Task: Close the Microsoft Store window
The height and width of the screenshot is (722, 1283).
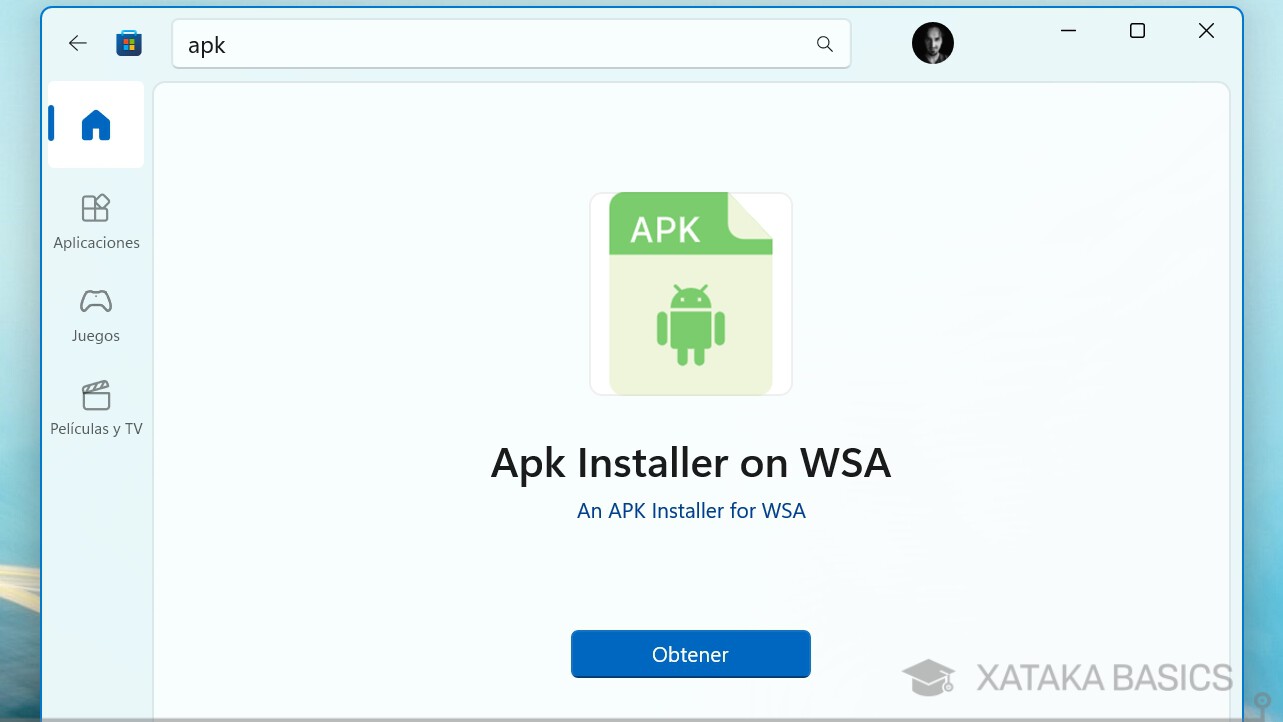Action: (x=1206, y=30)
